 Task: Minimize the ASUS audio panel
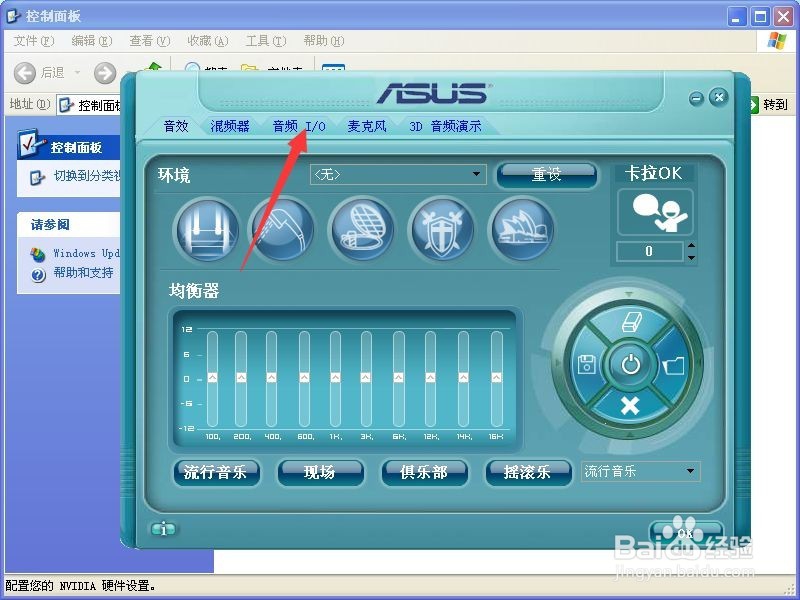click(x=696, y=97)
